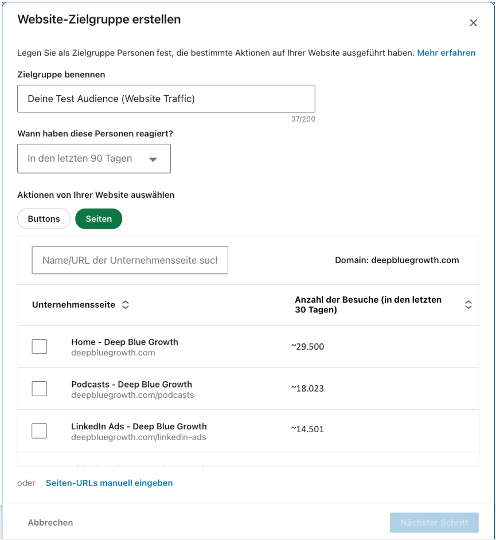Check the LinkedIn Ads - Deep Blue Growth checkbox

pos(39,431)
